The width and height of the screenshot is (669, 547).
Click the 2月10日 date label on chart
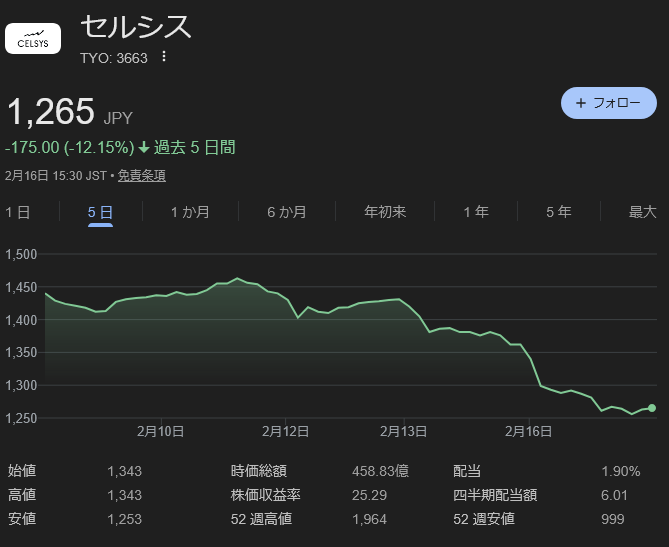pos(160,431)
